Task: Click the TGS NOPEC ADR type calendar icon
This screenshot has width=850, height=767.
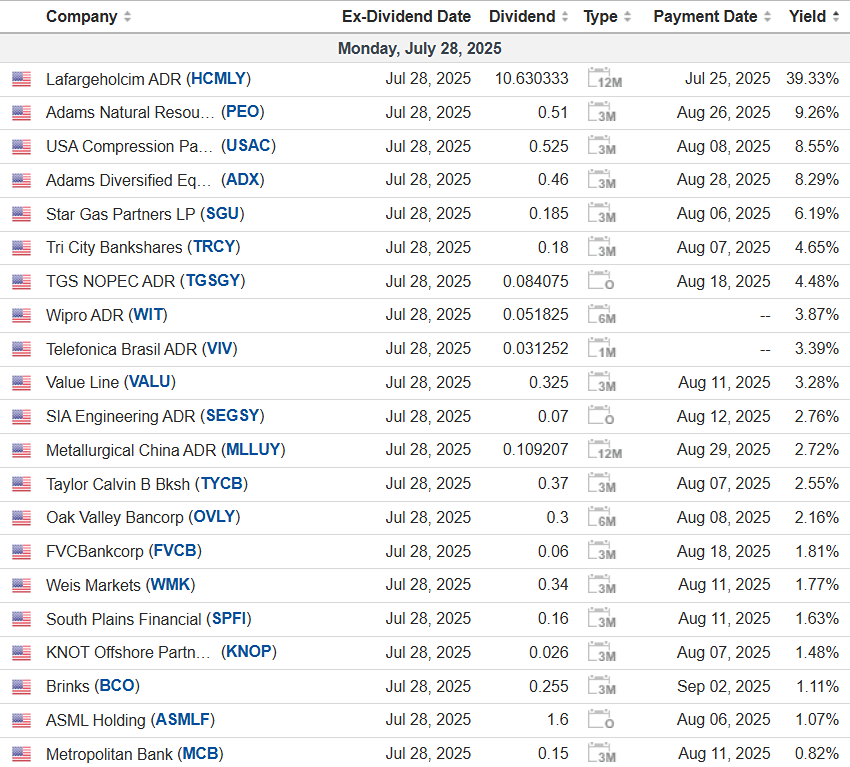Action: [601, 281]
